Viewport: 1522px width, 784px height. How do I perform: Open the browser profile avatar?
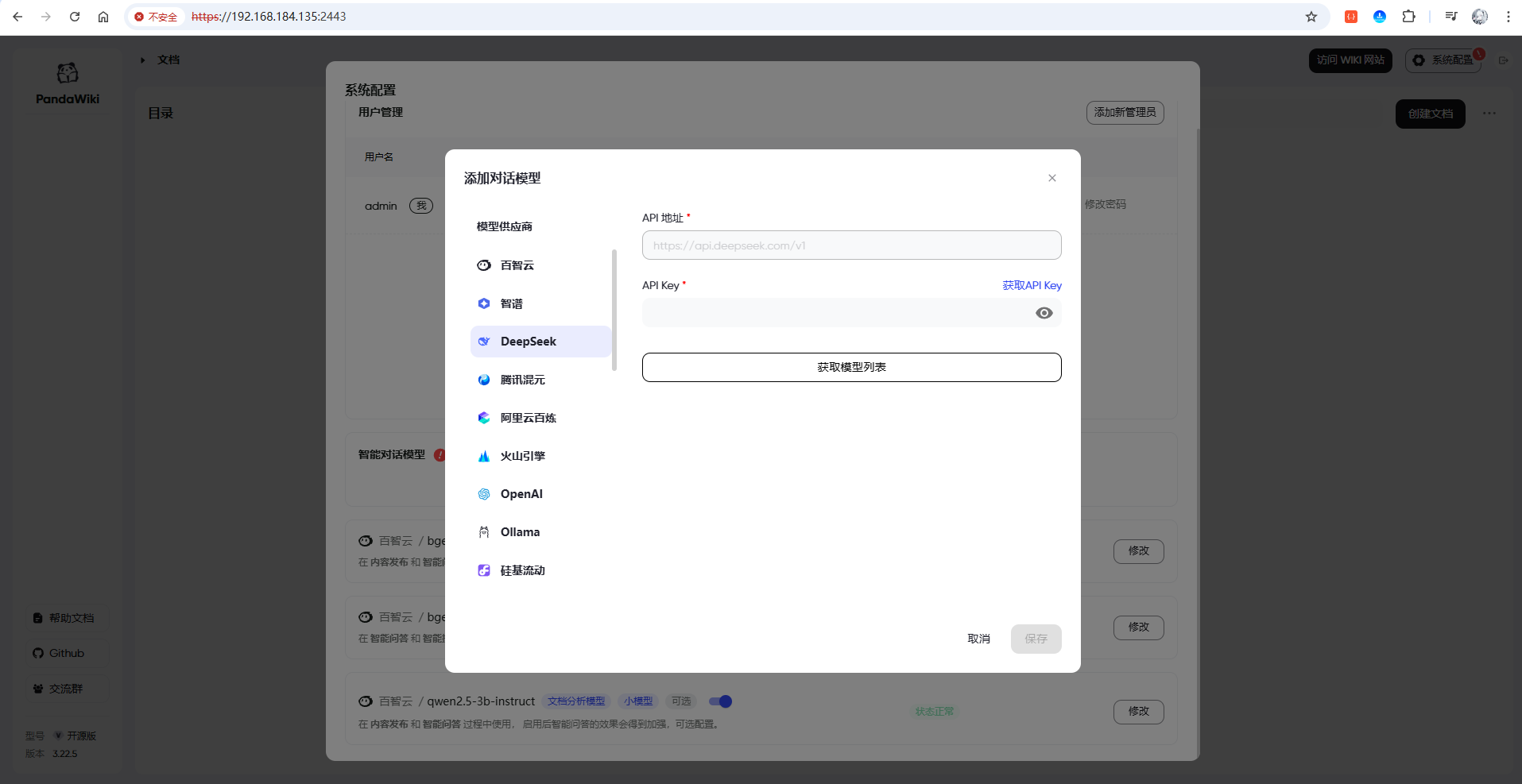coord(1480,17)
